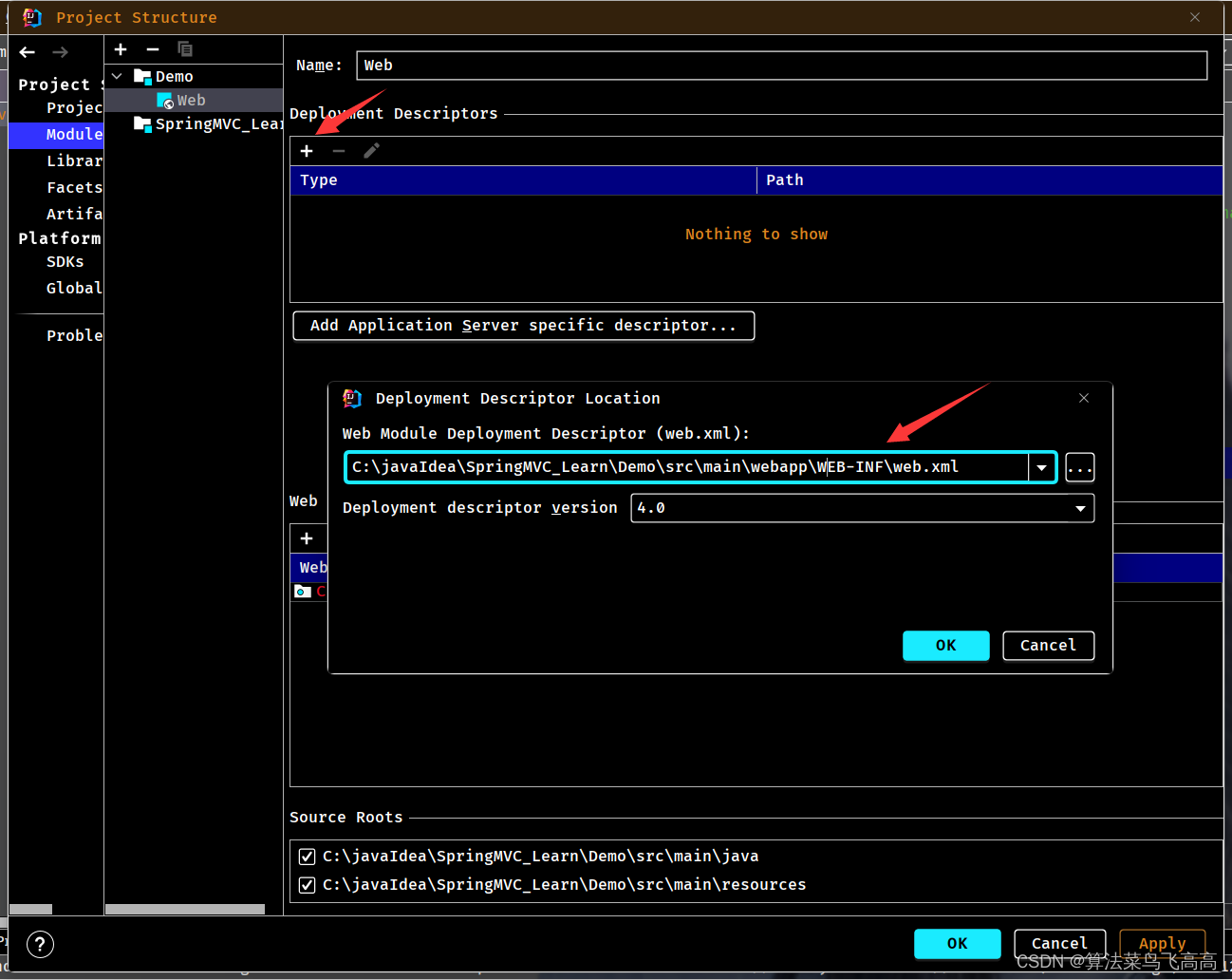The height and width of the screenshot is (980, 1232).
Task: Click the edit descriptor pencil icon
Action: pyautogui.click(x=371, y=151)
